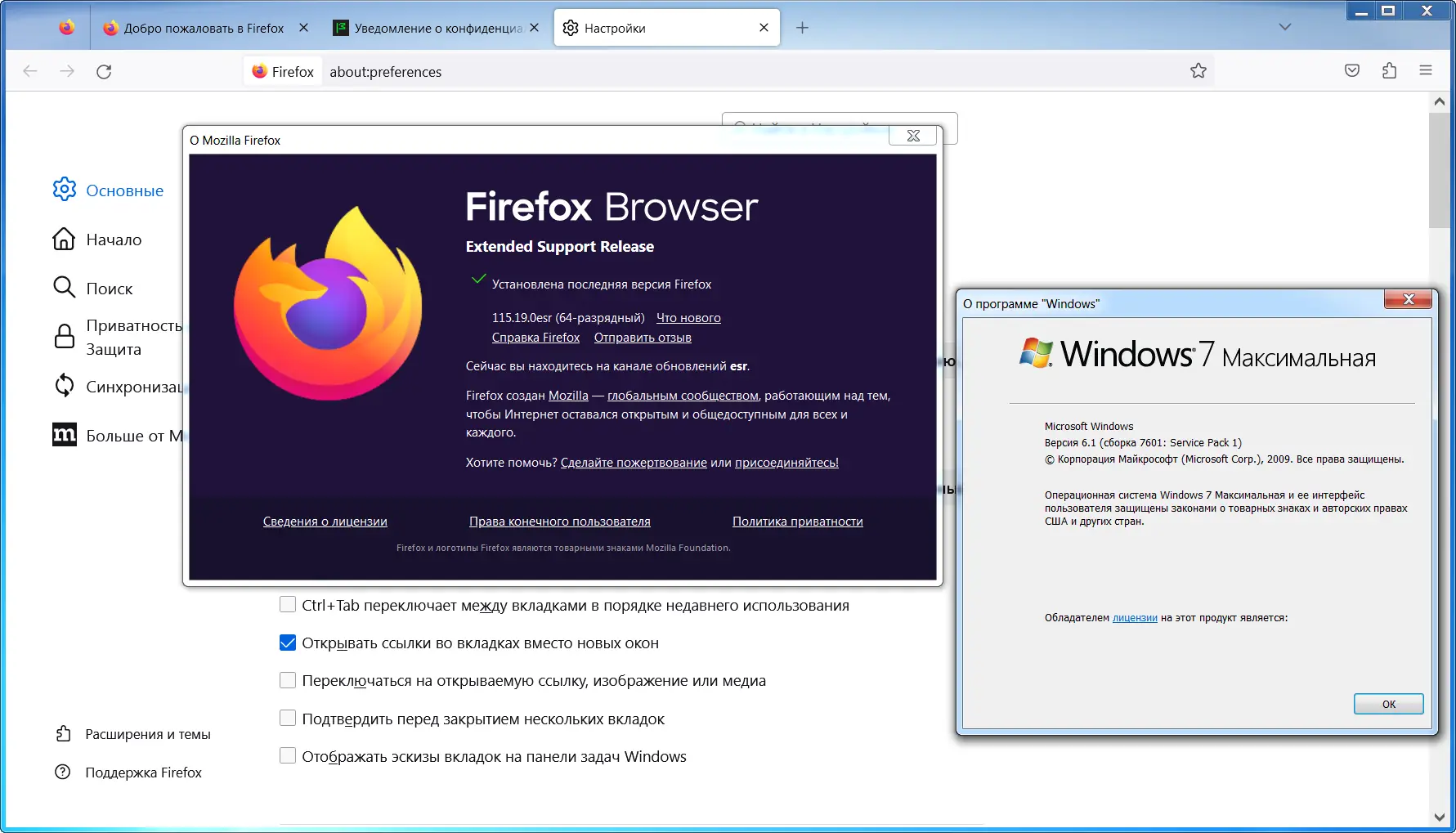Click the Синхронизация sync icon in the sidebar

click(64, 386)
